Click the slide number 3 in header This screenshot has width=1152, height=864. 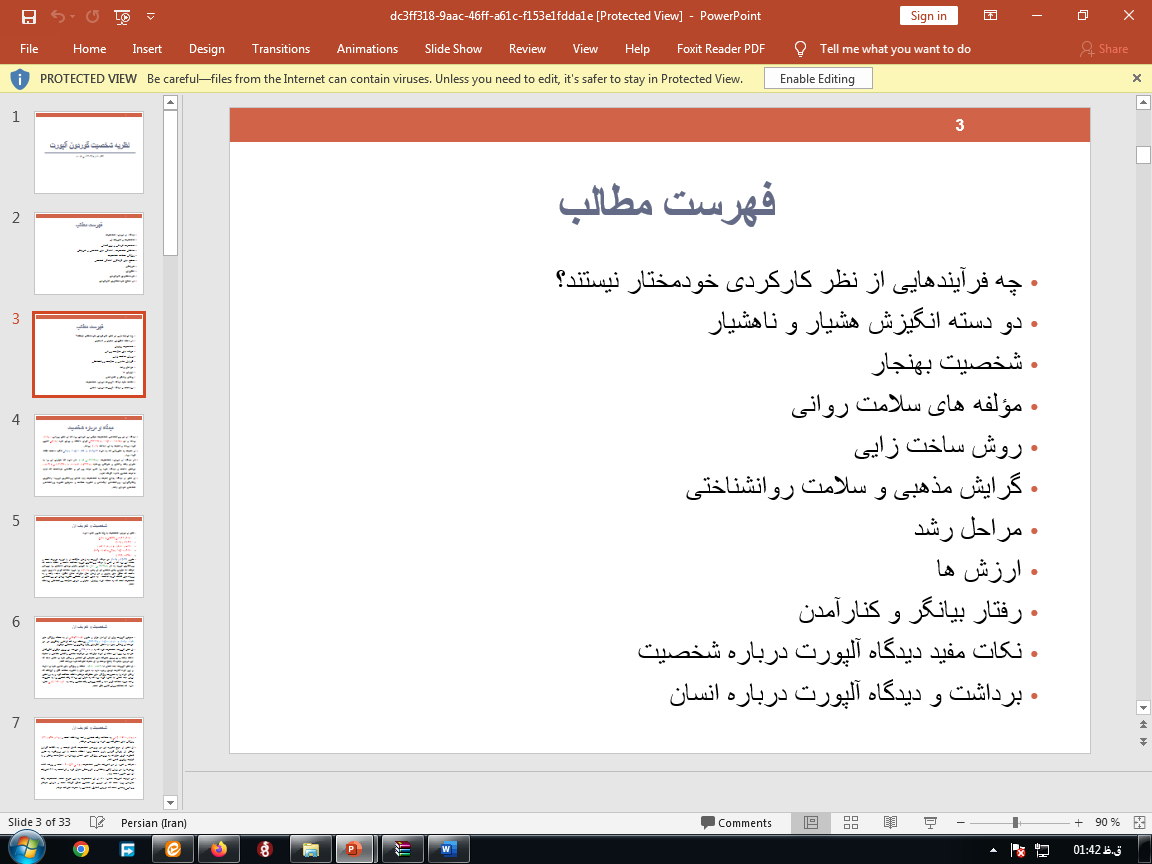click(960, 125)
